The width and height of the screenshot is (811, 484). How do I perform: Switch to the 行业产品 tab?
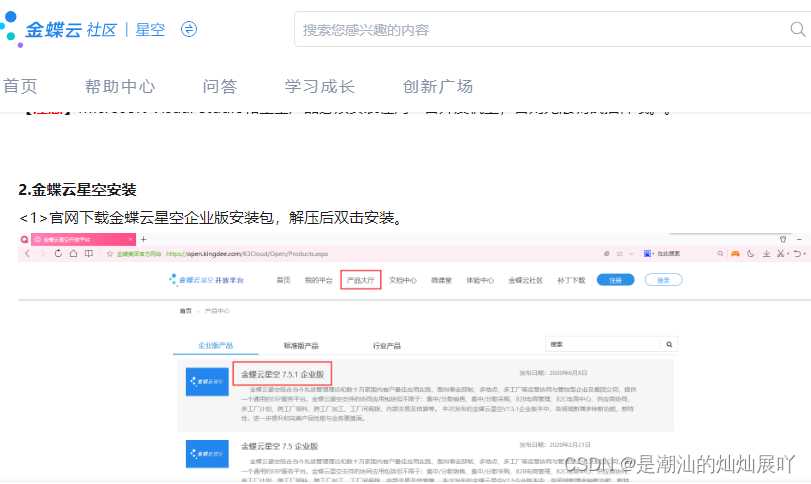[387, 345]
